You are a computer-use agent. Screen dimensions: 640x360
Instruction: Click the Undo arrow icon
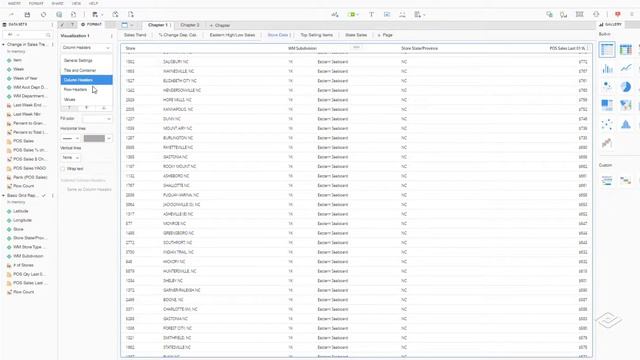click(x=12, y=15)
